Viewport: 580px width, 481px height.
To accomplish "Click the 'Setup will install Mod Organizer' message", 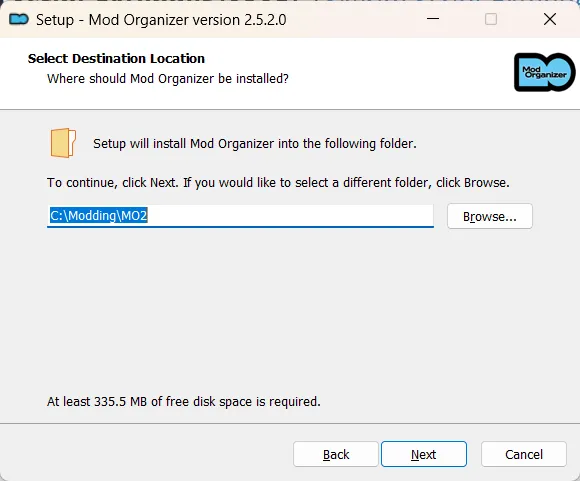I will (x=255, y=144).
